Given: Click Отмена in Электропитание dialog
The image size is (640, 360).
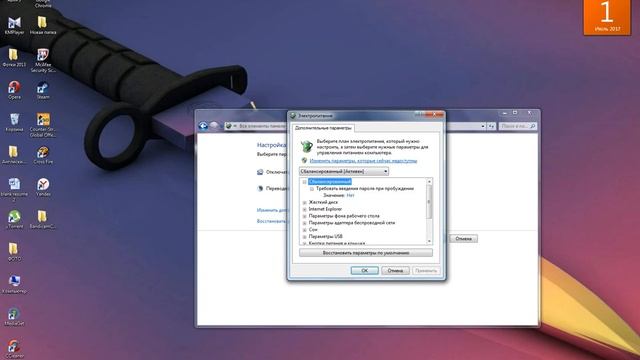Looking at the screenshot, I should pos(395,271).
